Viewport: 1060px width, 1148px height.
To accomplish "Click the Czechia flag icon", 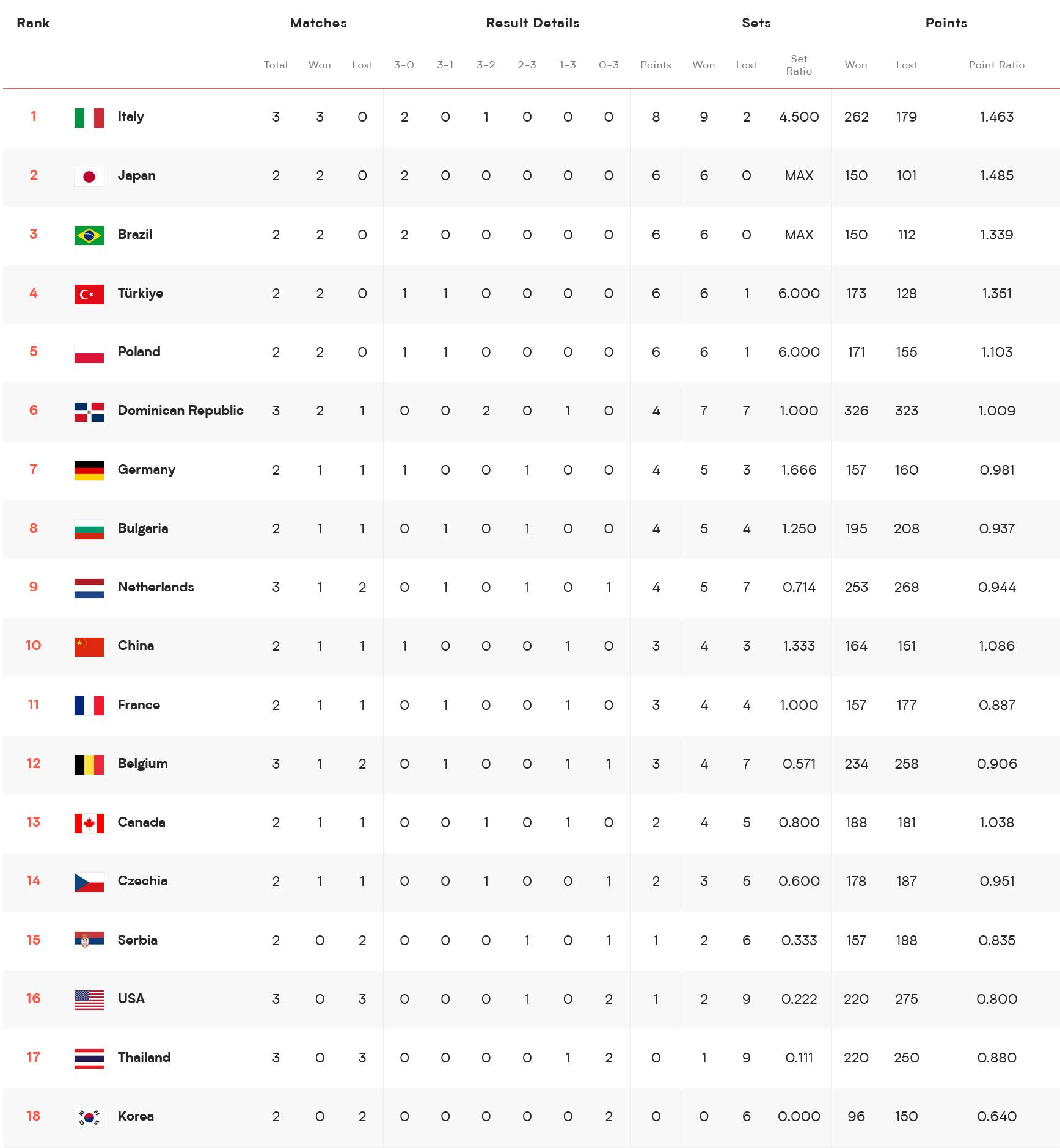I will [89, 882].
